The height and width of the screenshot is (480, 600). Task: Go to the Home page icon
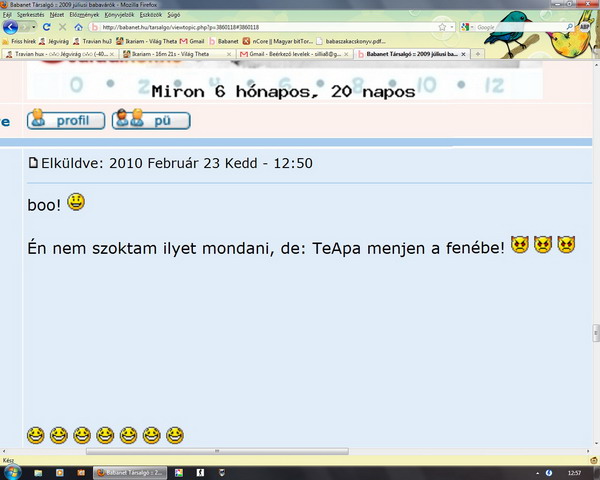(78, 27)
